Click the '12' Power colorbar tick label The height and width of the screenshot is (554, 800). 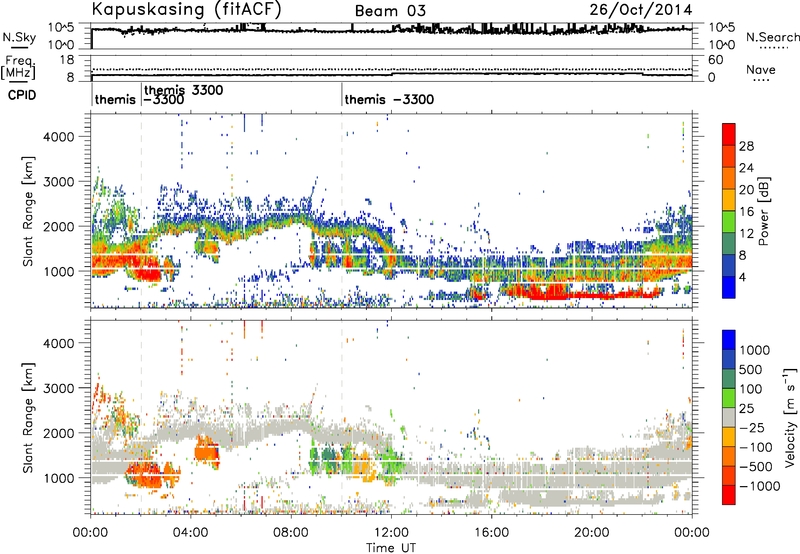tap(746, 234)
